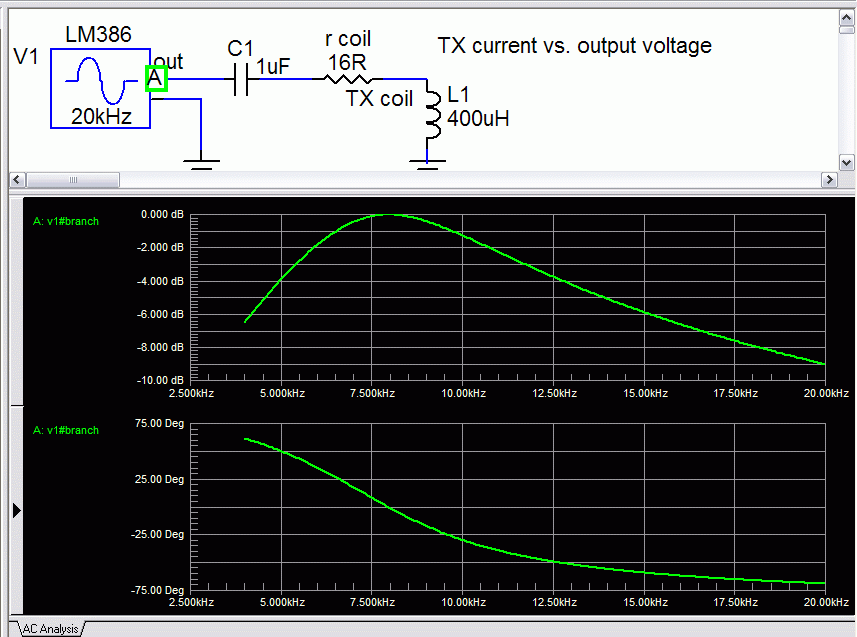Click the 'LM386' label
The image size is (857, 637).
click(98, 34)
